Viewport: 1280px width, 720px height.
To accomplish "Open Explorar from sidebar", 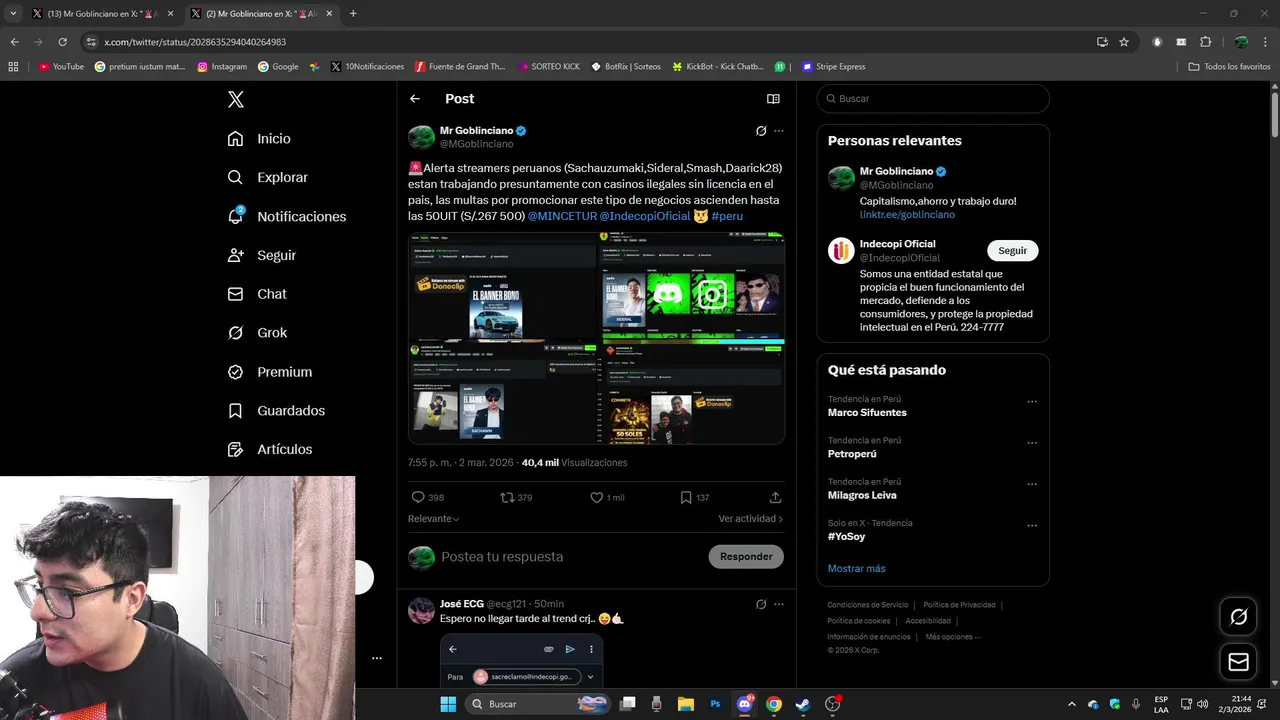I will click(x=267, y=177).
